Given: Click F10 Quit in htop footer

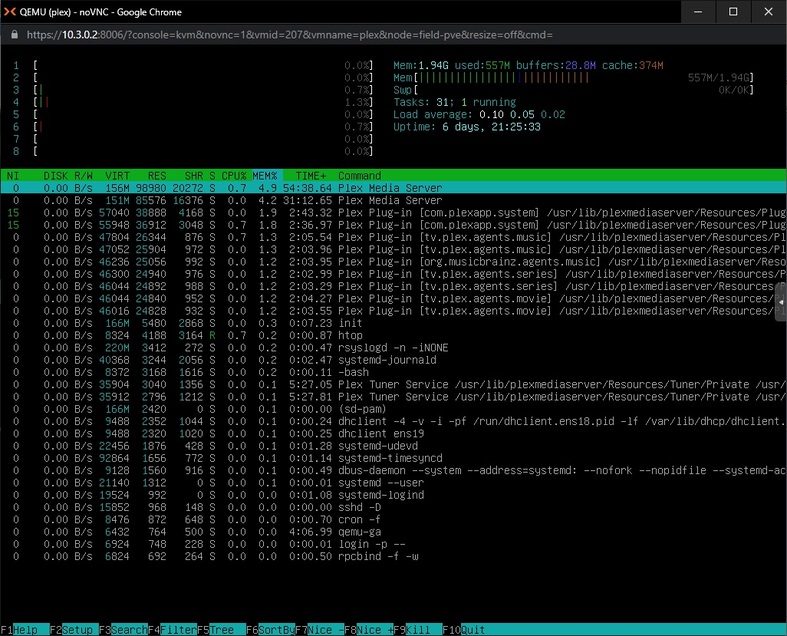Looking at the screenshot, I should pyautogui.click(x=464, y=629).
